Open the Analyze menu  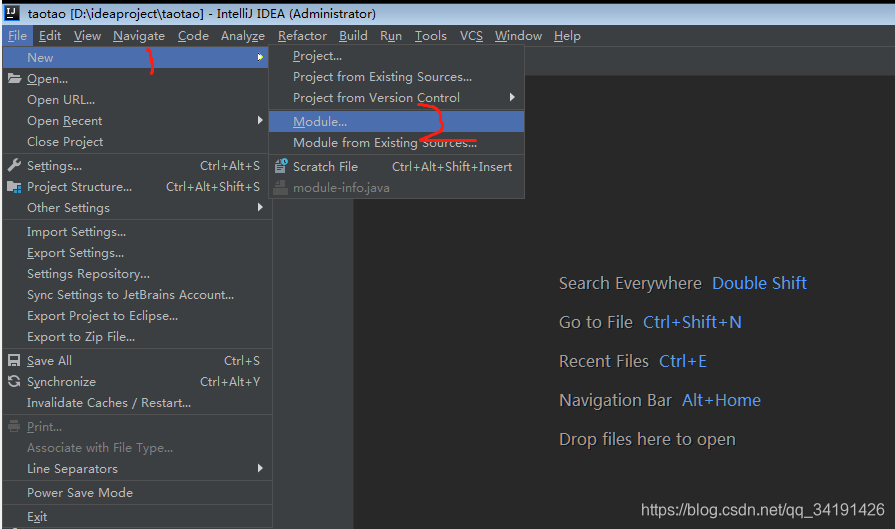243,35
